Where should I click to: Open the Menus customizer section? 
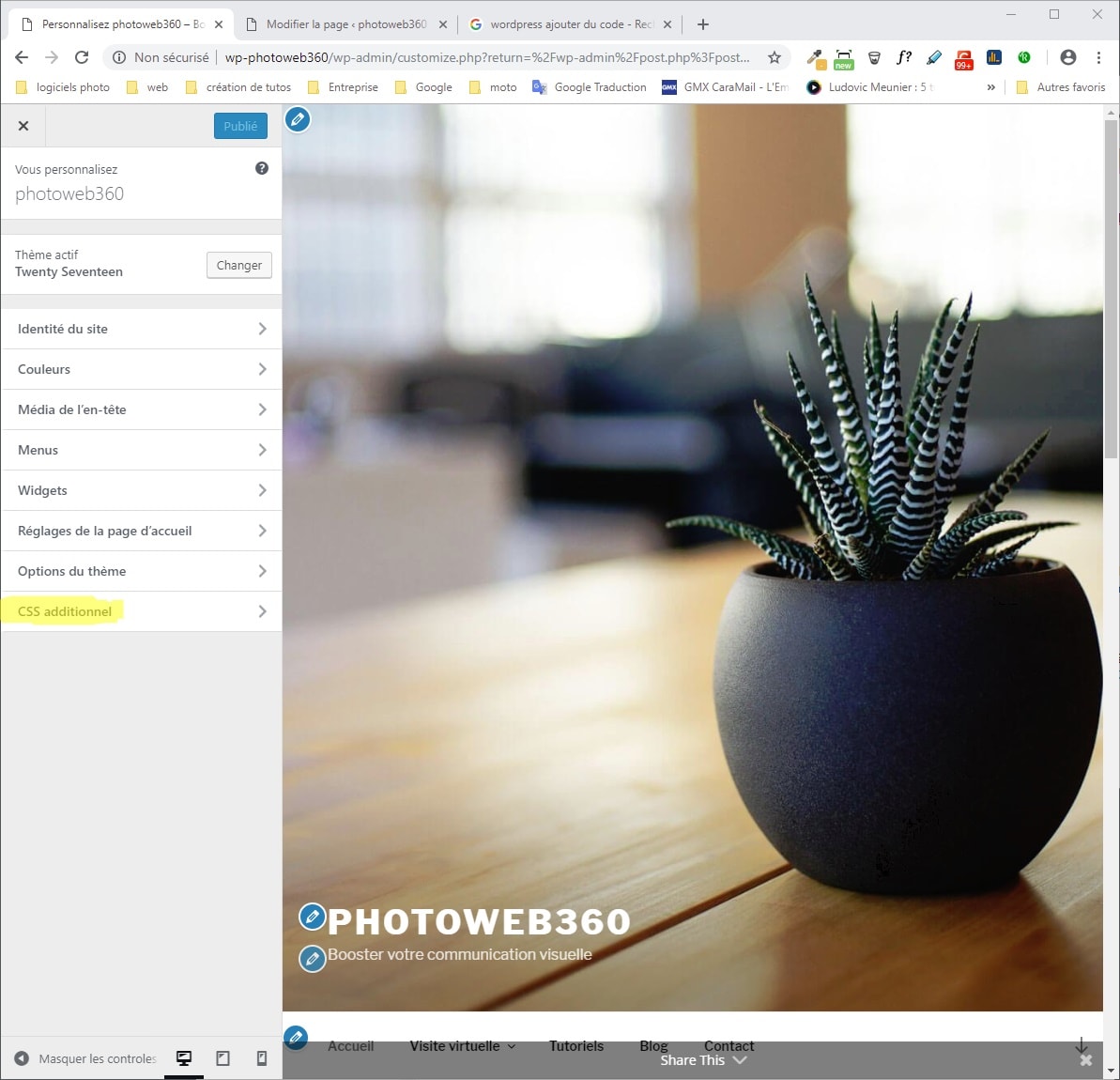click(142, 450)
